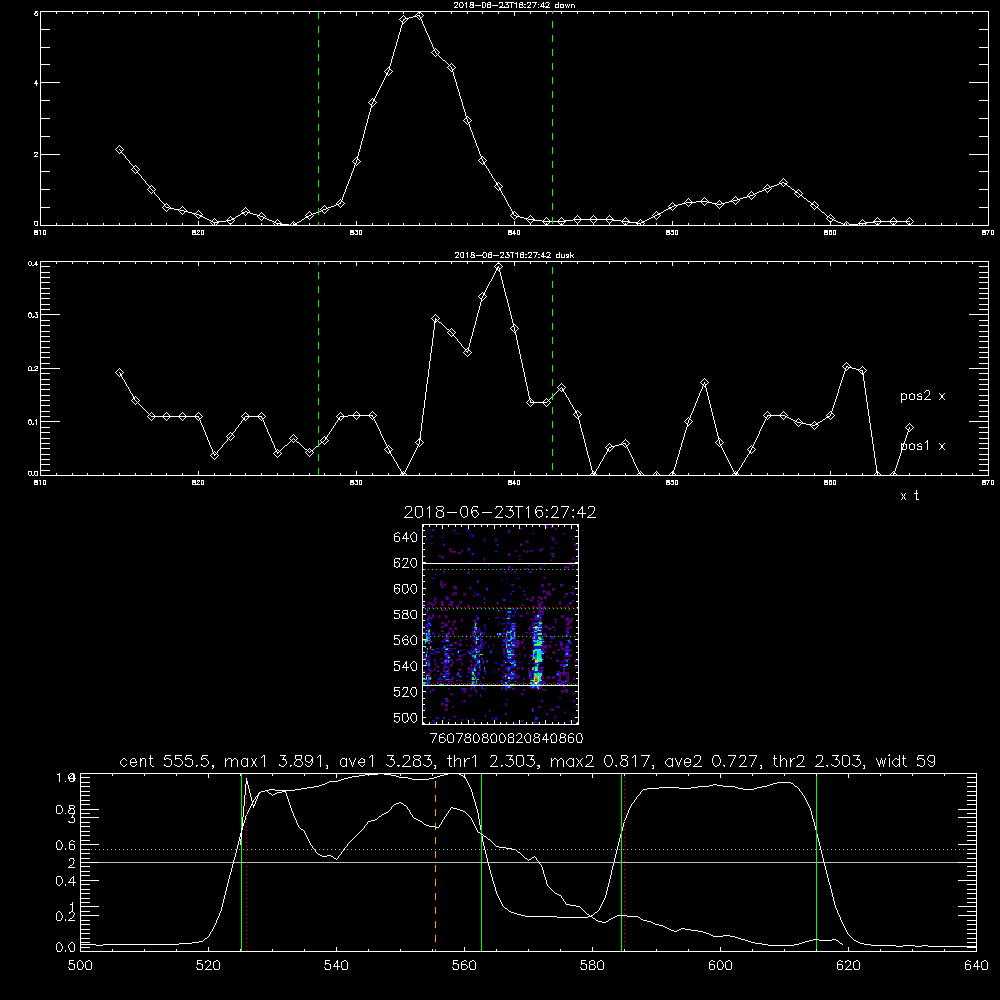This screenshot has width=1000, height=1000.
Task: Open the color spectral image thumbnail
Action: click(501, 624)
